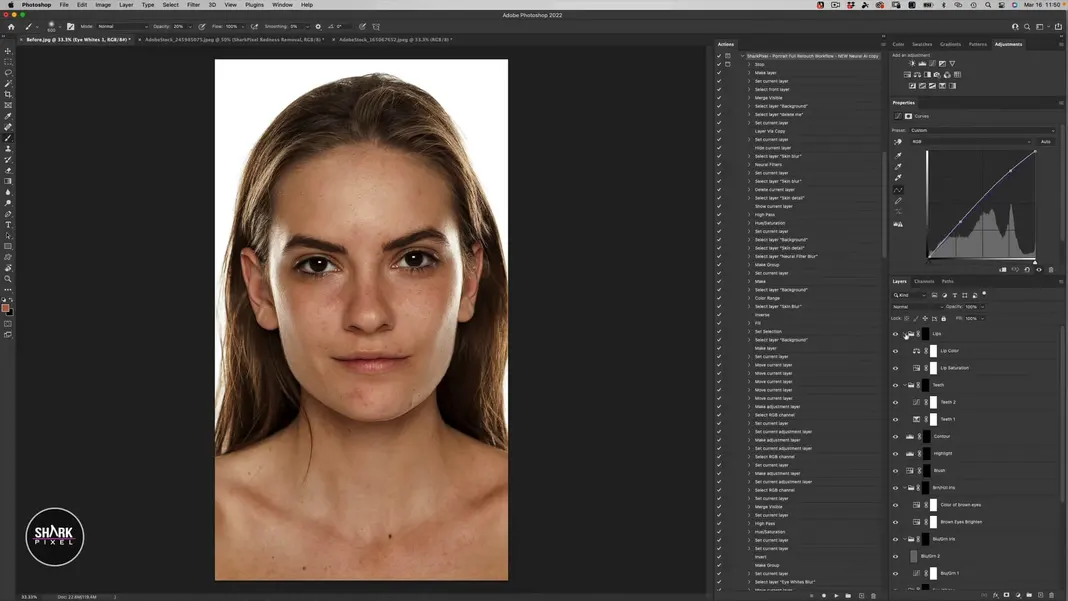Image resolution: width=1068 pixels, height=601 pixels.
Task: Choose draw curve pencil mode
Action: click(x=898, y=201)
